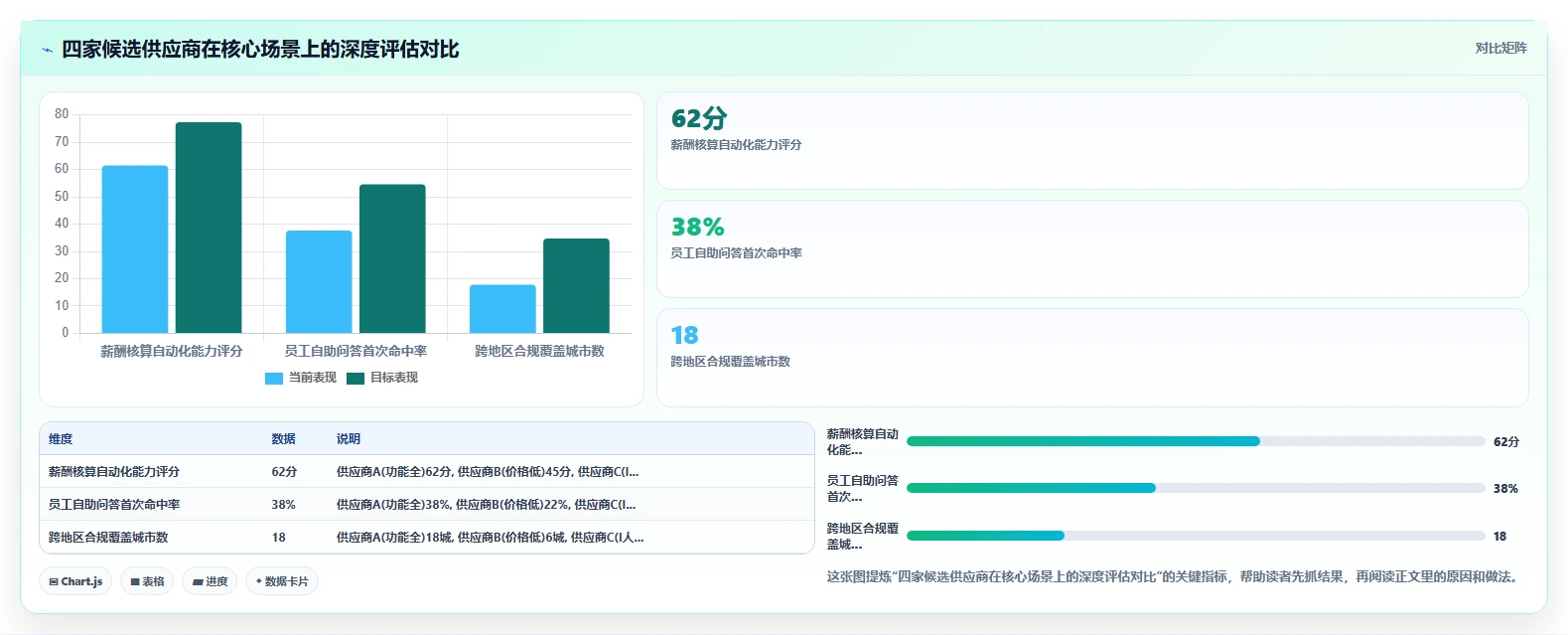Screen dimensions: 1568x635
Task: Click the description starting 供应商A(功能全)38%
Action: 486,505
